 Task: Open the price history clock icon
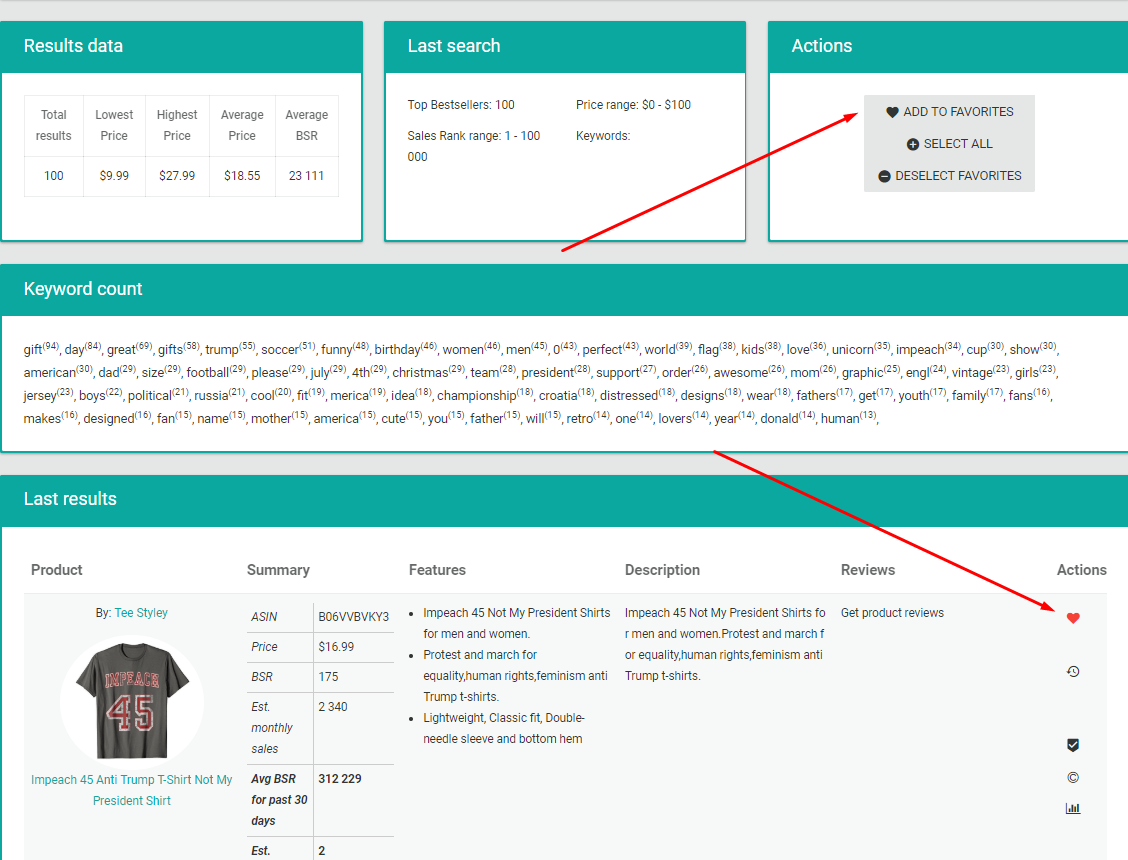tap(1073, 671)
